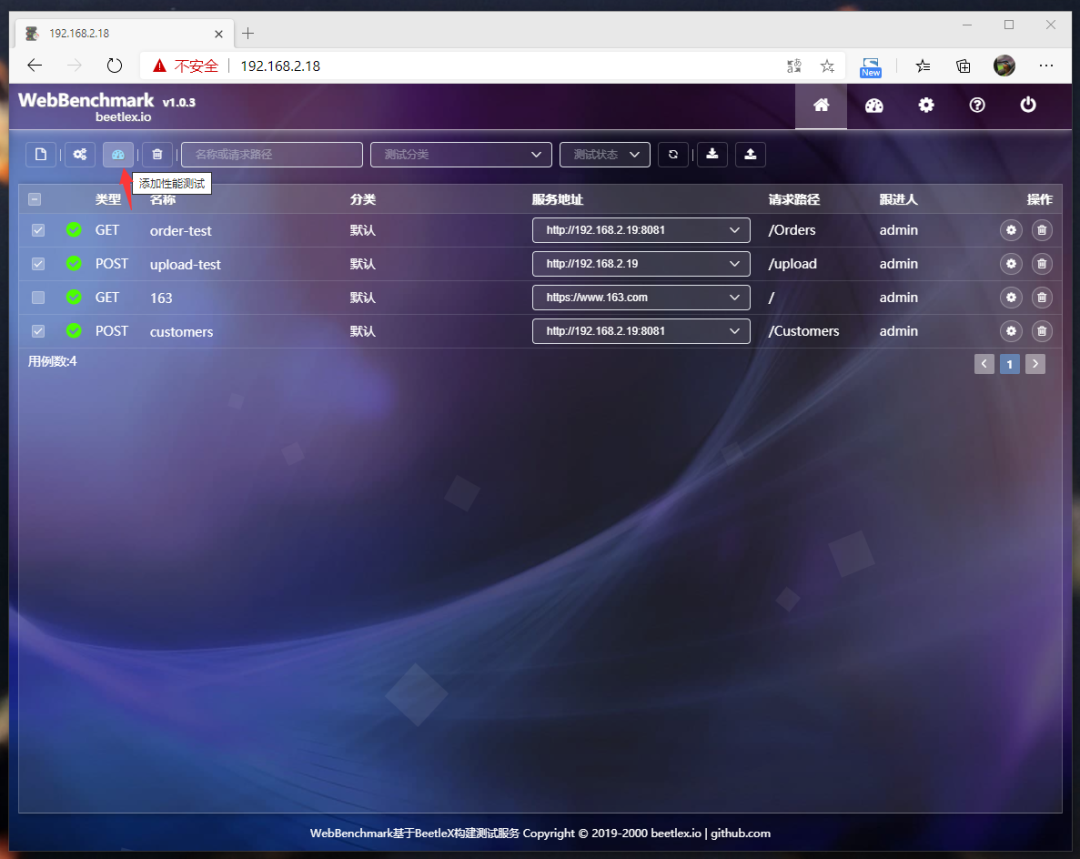Click the /Customers request path cell
The width and height of the screenshot is (1080, 859).
(x=804, y=331)
